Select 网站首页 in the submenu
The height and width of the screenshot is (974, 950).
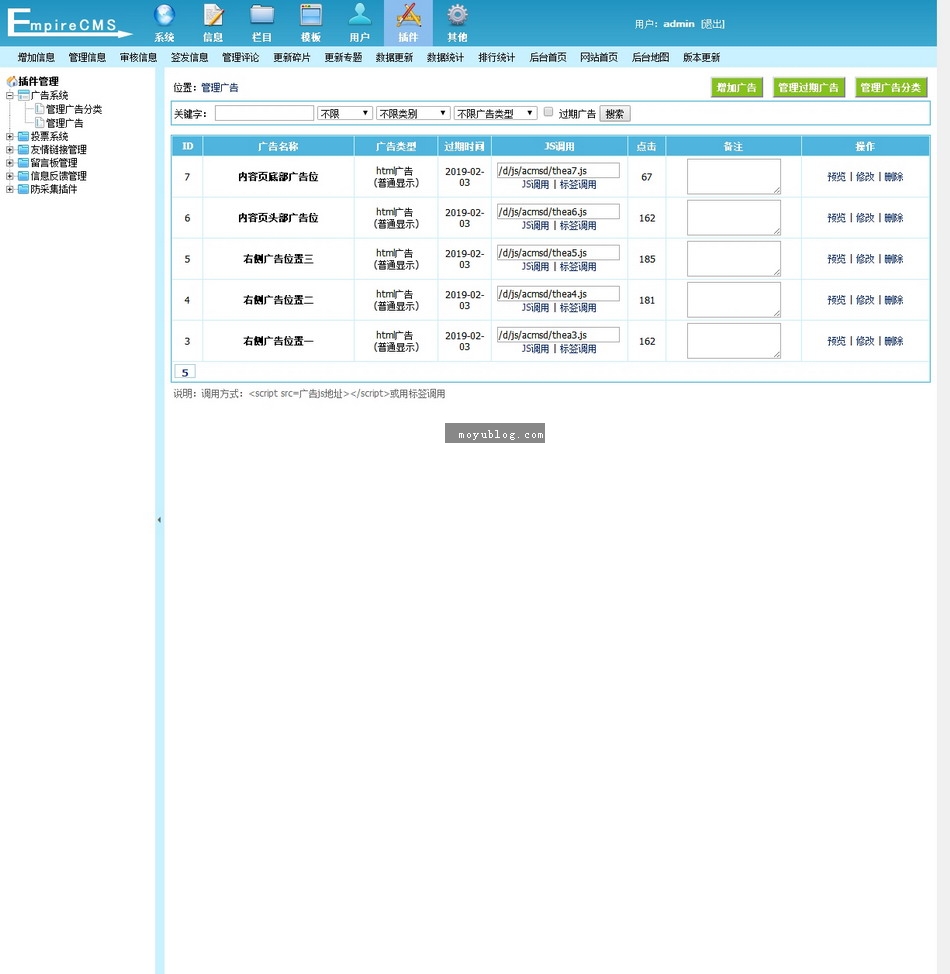pos(599,57)
